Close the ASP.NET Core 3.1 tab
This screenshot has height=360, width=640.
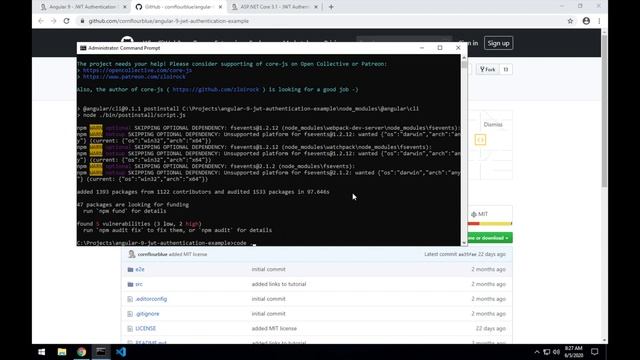[x=316, y=7]
